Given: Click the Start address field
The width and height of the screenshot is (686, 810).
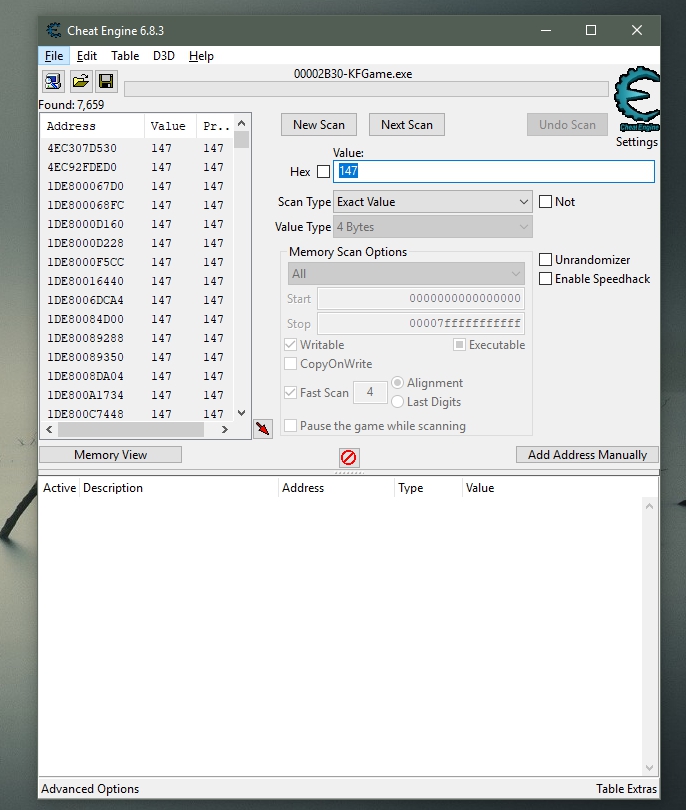Looking at the screenshot, I should pos(421,298).
